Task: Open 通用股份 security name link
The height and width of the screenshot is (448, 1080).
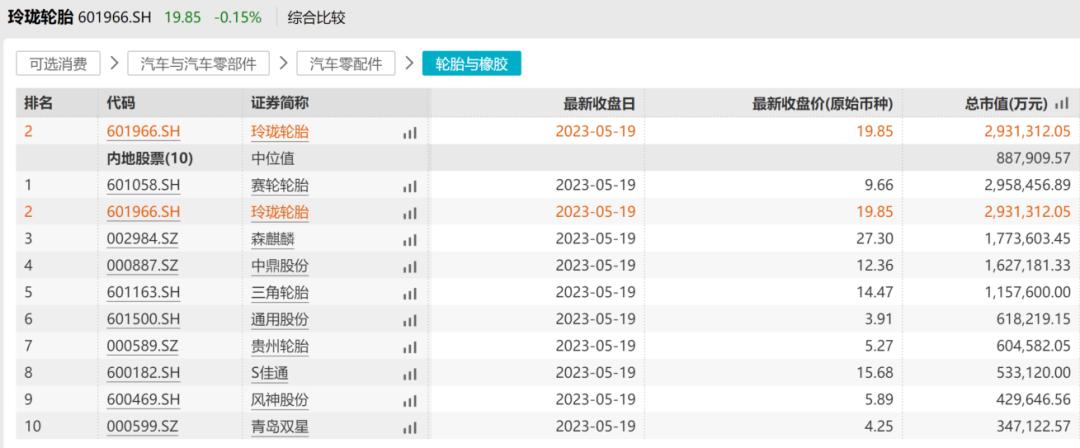Action: tap(280, 320)
